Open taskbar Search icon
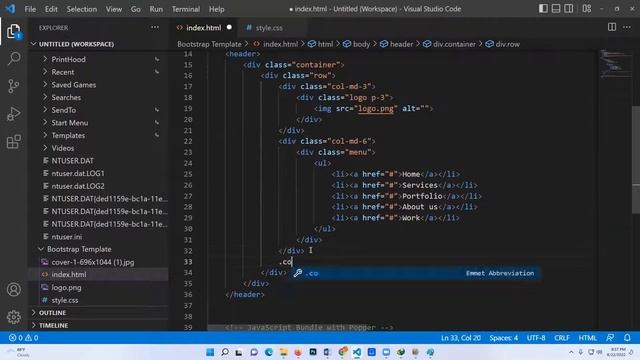The width and height of the screenshot is (640, 360). (x=225, y=352)
